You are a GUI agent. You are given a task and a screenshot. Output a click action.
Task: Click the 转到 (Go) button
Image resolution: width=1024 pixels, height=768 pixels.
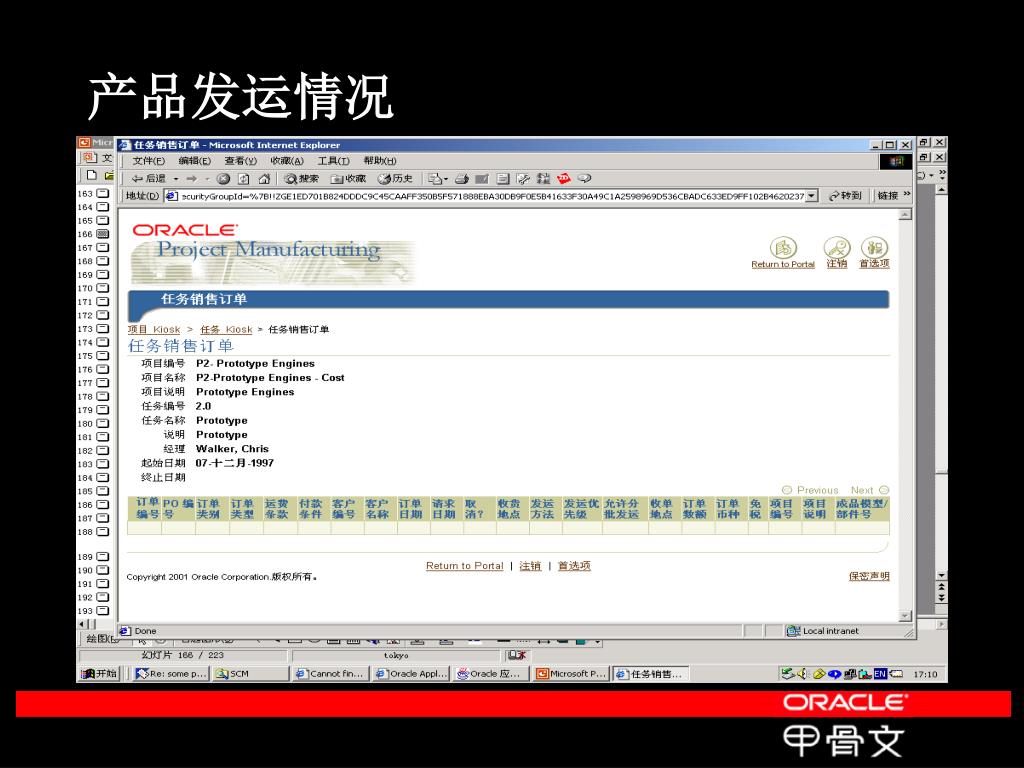(846, 196)
